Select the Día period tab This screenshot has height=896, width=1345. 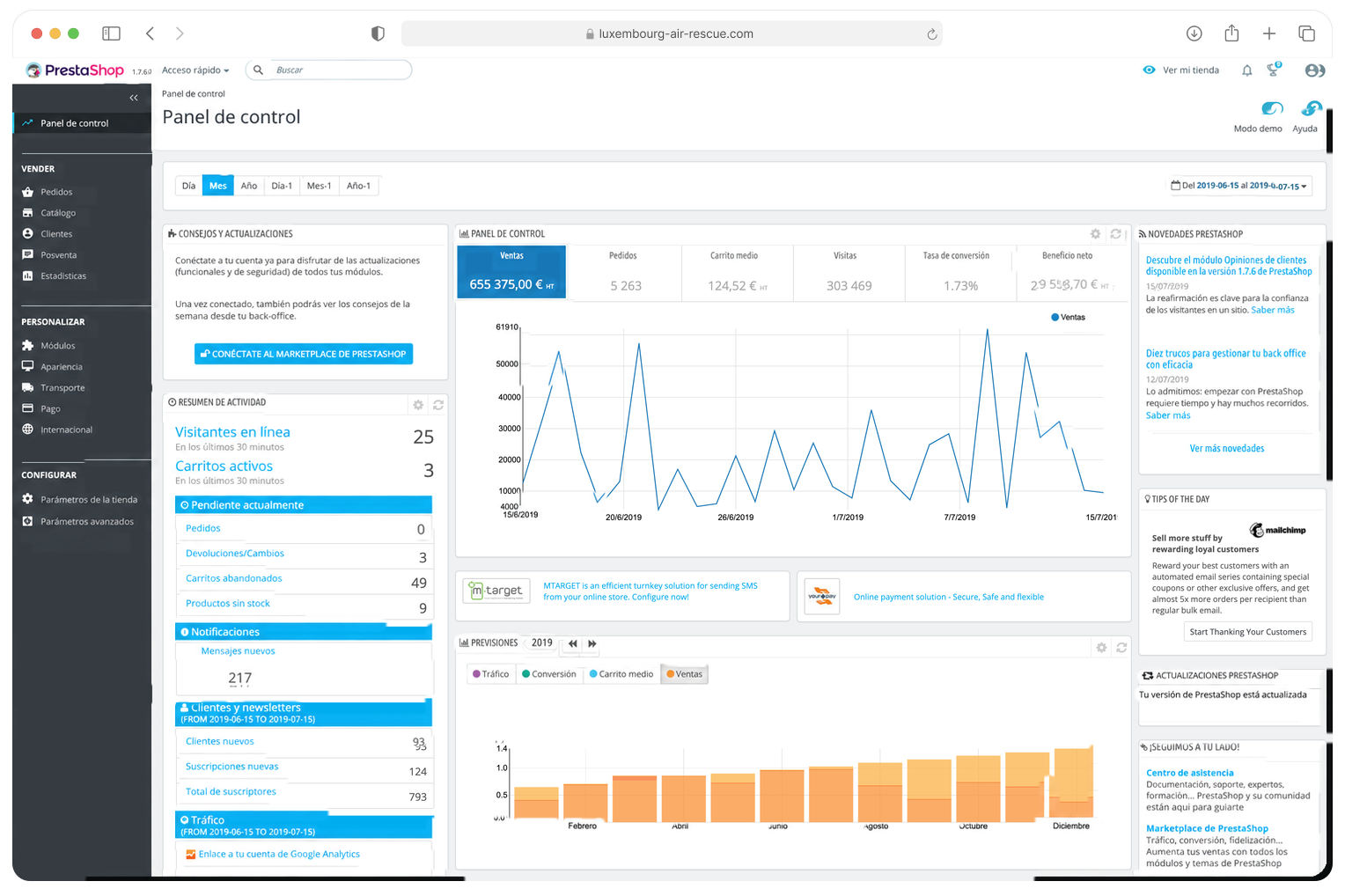pyautogui.click(x=189, y=186)
